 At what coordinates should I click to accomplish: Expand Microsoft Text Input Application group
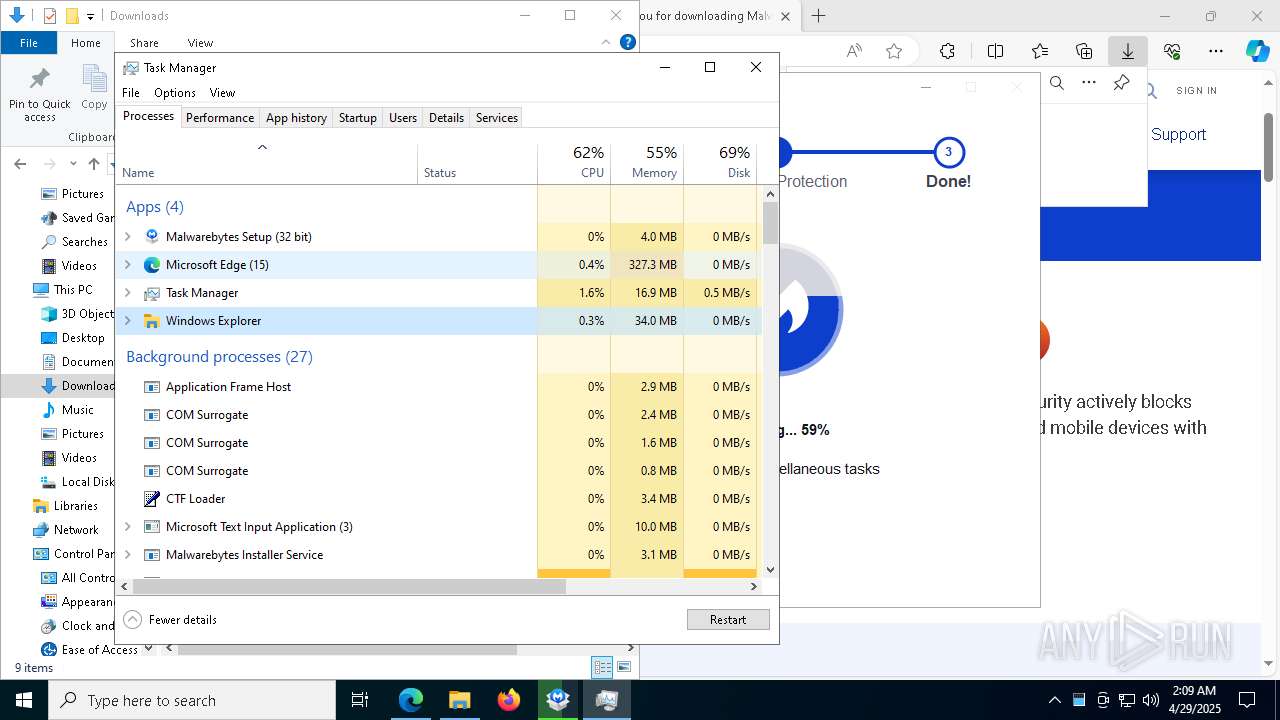click(127, 527)
